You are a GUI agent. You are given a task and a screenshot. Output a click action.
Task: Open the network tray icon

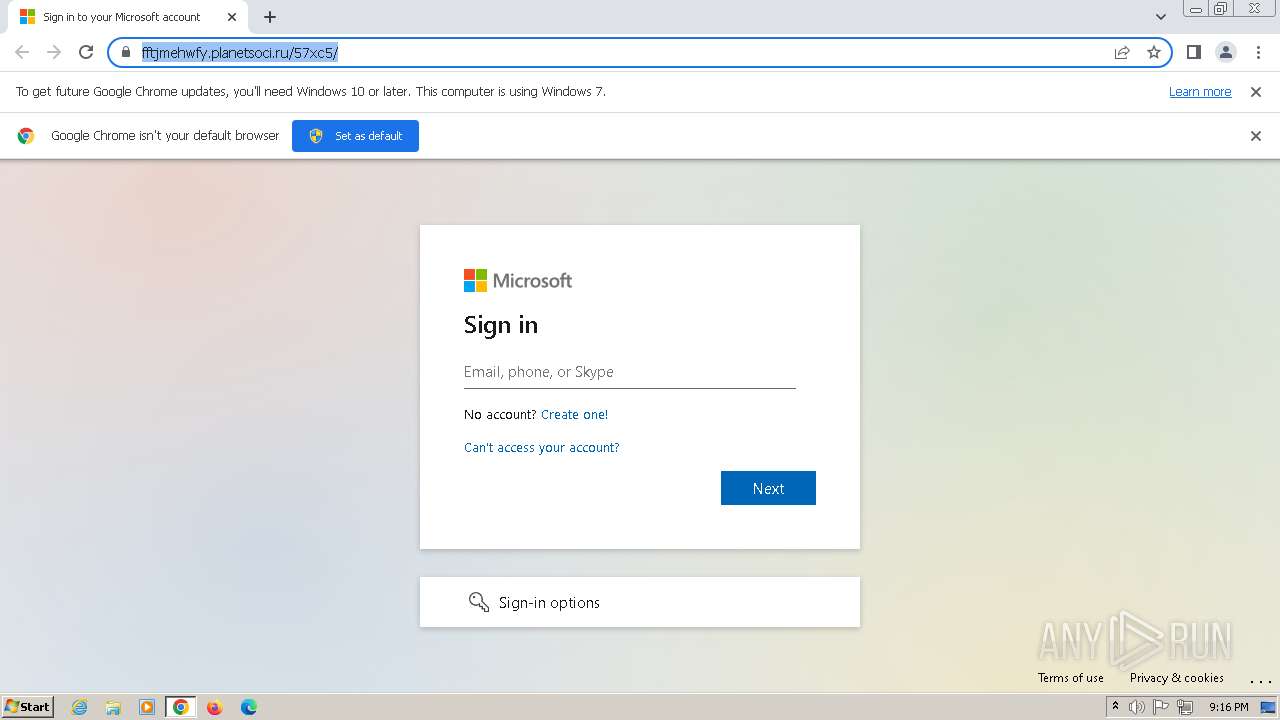1185,707
